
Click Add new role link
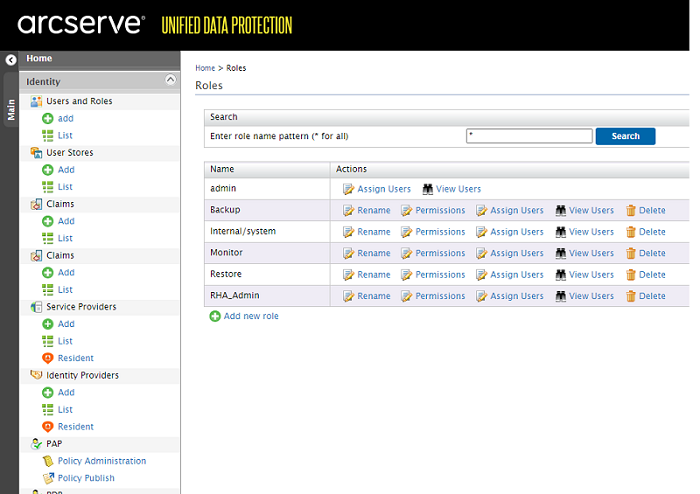(251, 316)
